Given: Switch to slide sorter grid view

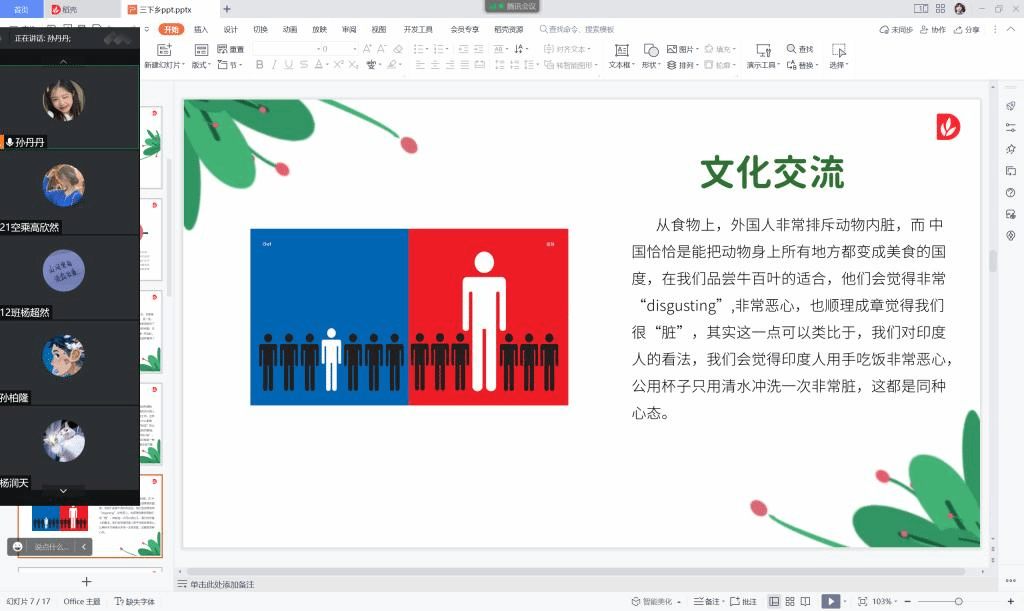Looking at the screenshot, I should [x=791, y=601].
